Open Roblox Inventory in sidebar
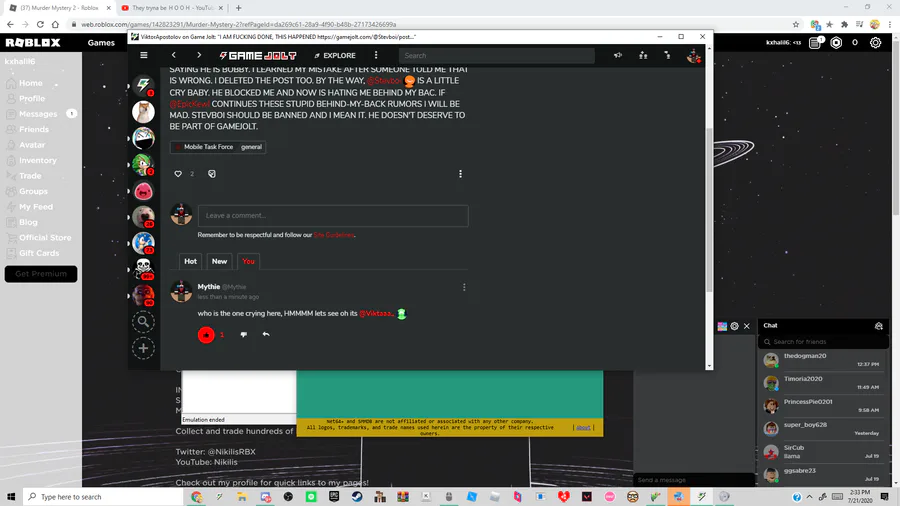 pyautogui.click(x=37, y=161)
